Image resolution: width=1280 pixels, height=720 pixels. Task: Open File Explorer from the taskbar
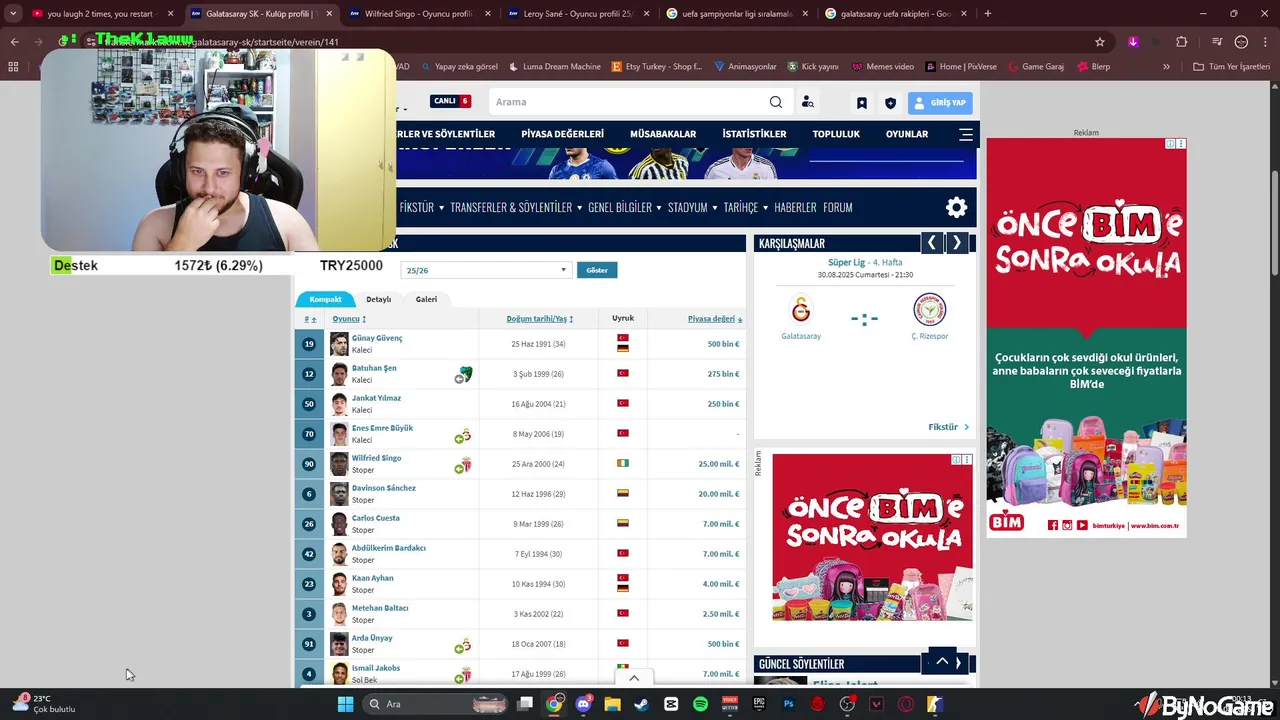tap(612, 704)
